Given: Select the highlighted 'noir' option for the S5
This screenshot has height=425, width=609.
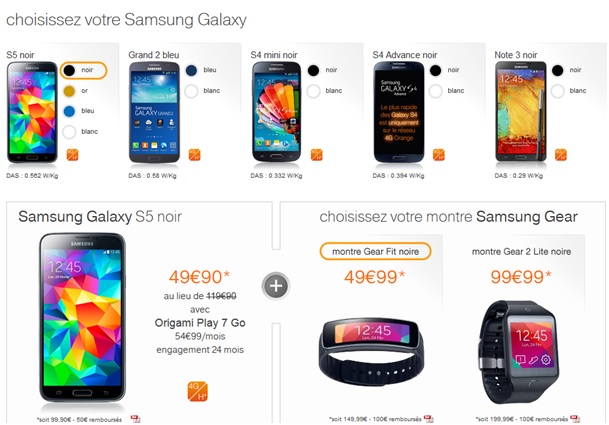Looking at the screenshot, I should point(84,70).
